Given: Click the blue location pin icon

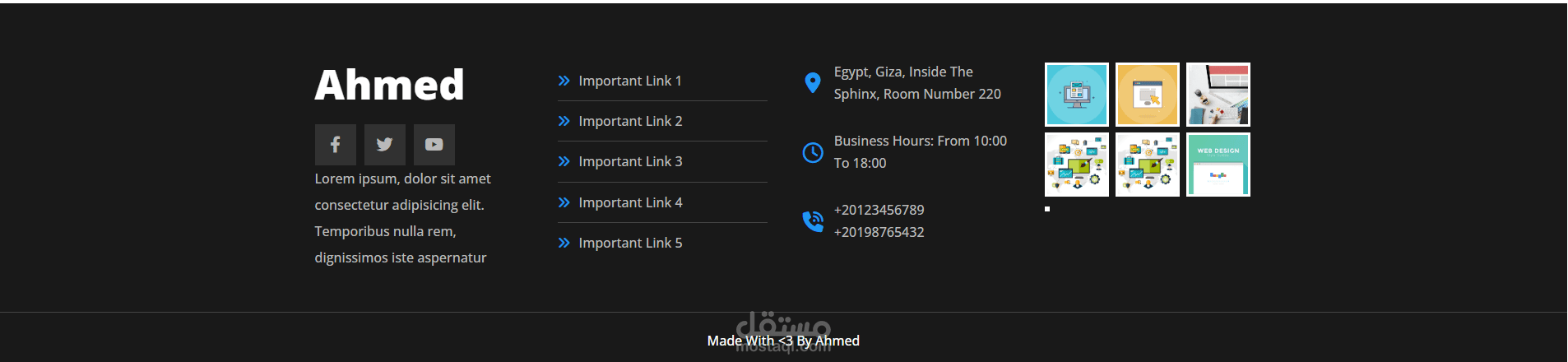Looking at the screenshot, I should point(812,83).
